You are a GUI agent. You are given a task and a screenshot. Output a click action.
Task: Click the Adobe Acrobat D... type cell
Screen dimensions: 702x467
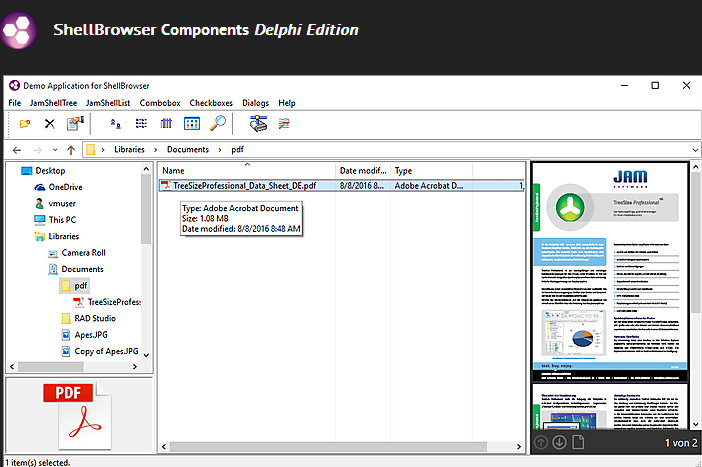click(428, 186)
